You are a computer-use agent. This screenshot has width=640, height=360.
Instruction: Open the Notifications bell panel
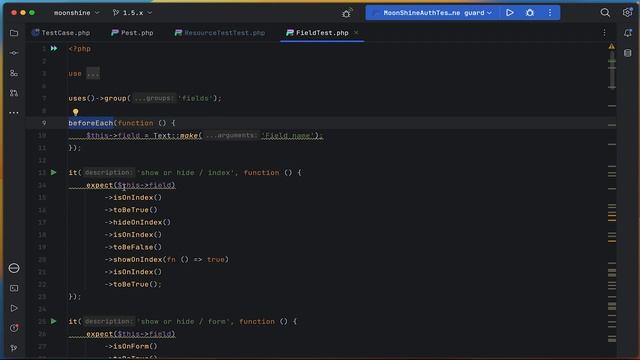click(628, 33)
